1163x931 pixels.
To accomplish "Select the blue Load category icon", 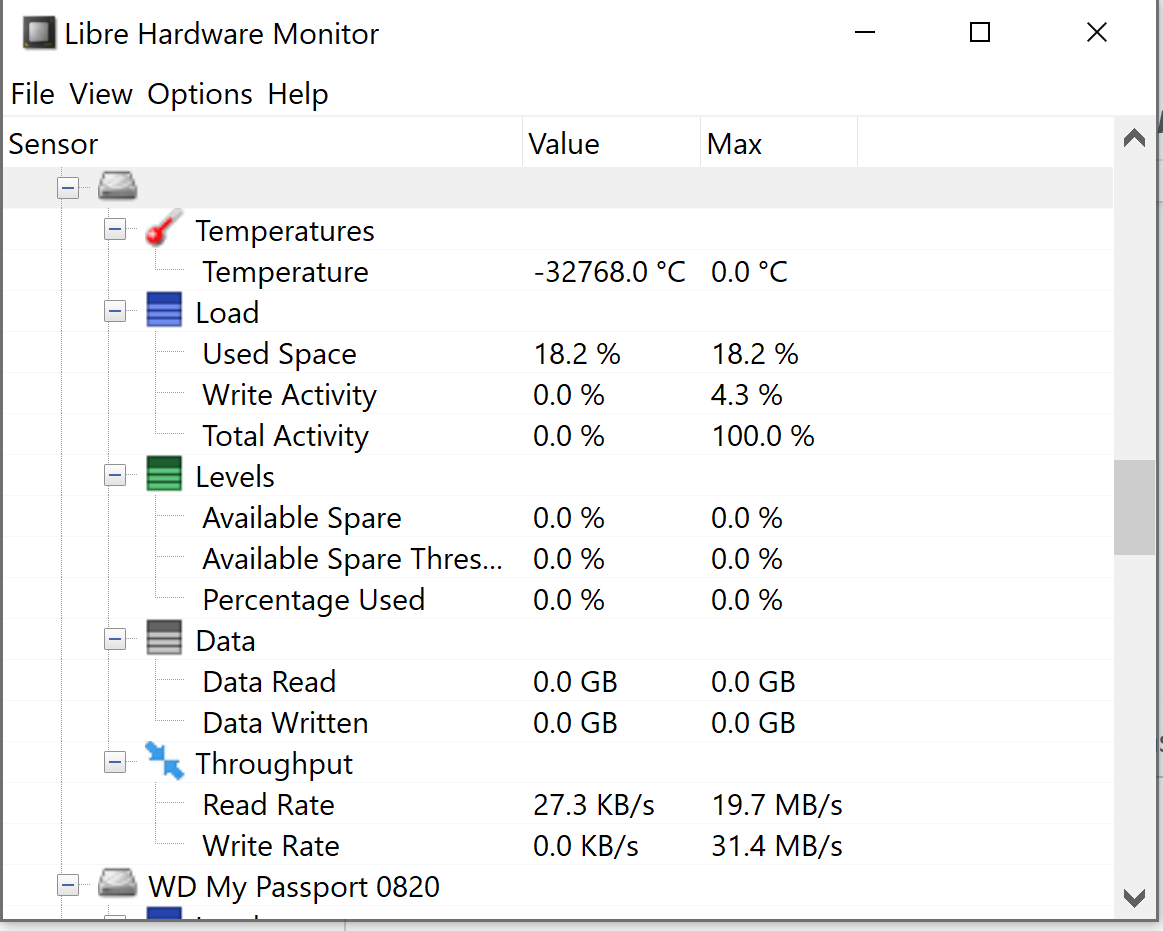I will [163, 310].
